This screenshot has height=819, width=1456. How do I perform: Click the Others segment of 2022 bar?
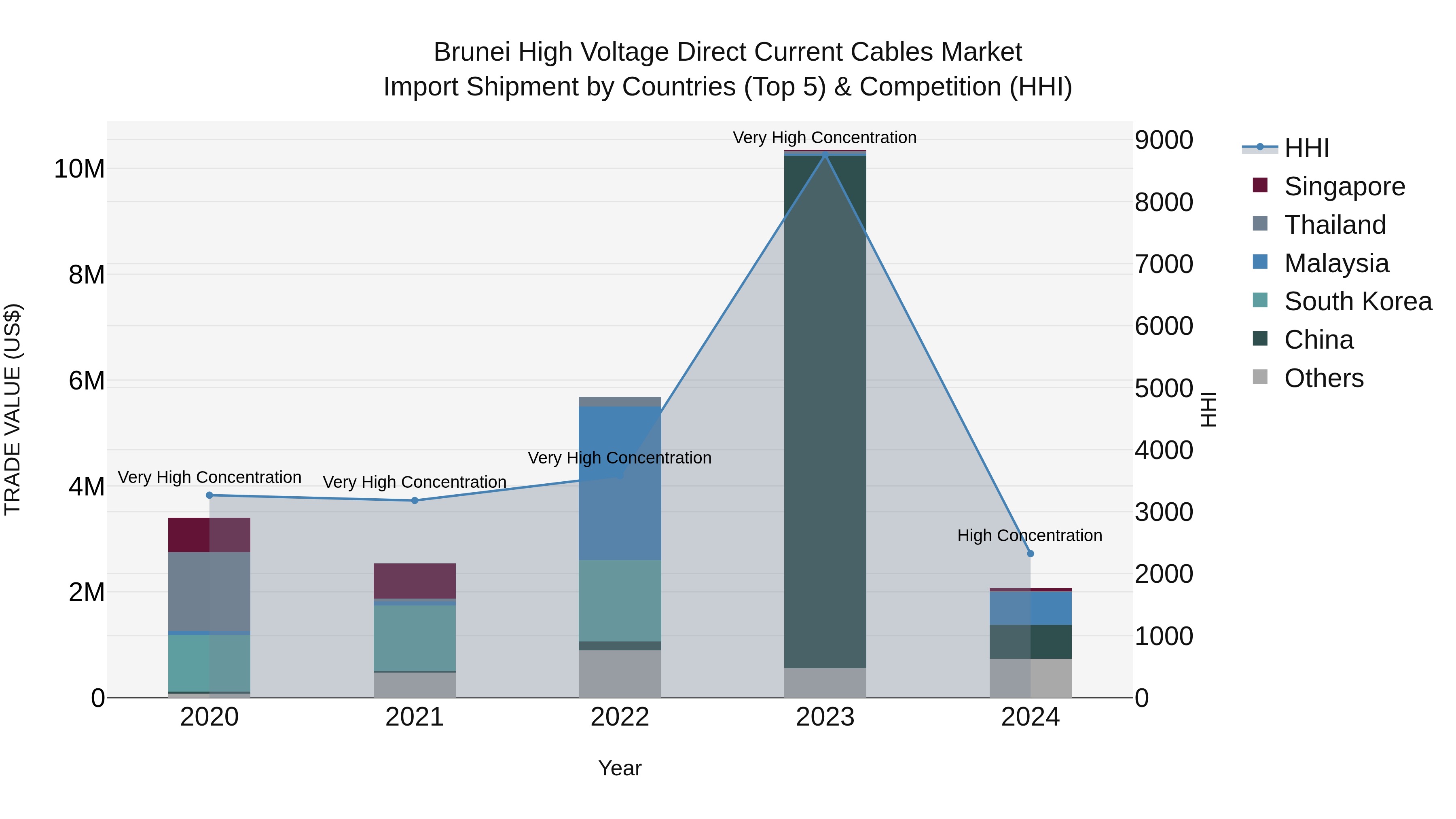pyautogui.click(x=620, y=674)
